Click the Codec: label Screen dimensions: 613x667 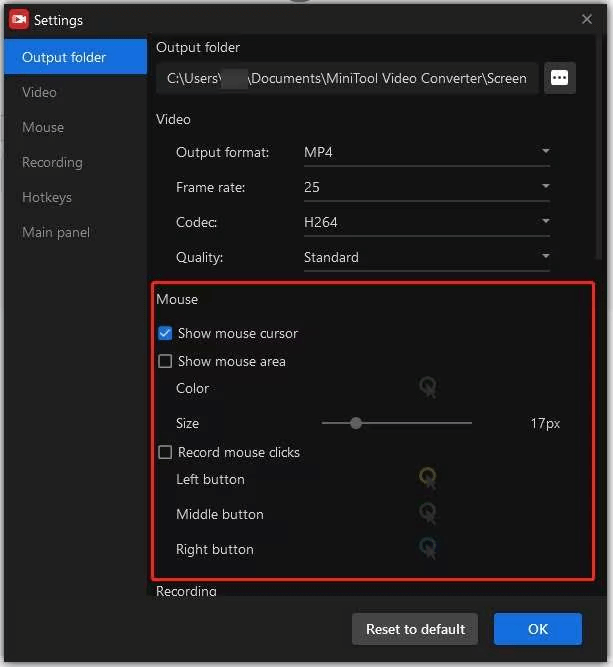pos(197,222)
